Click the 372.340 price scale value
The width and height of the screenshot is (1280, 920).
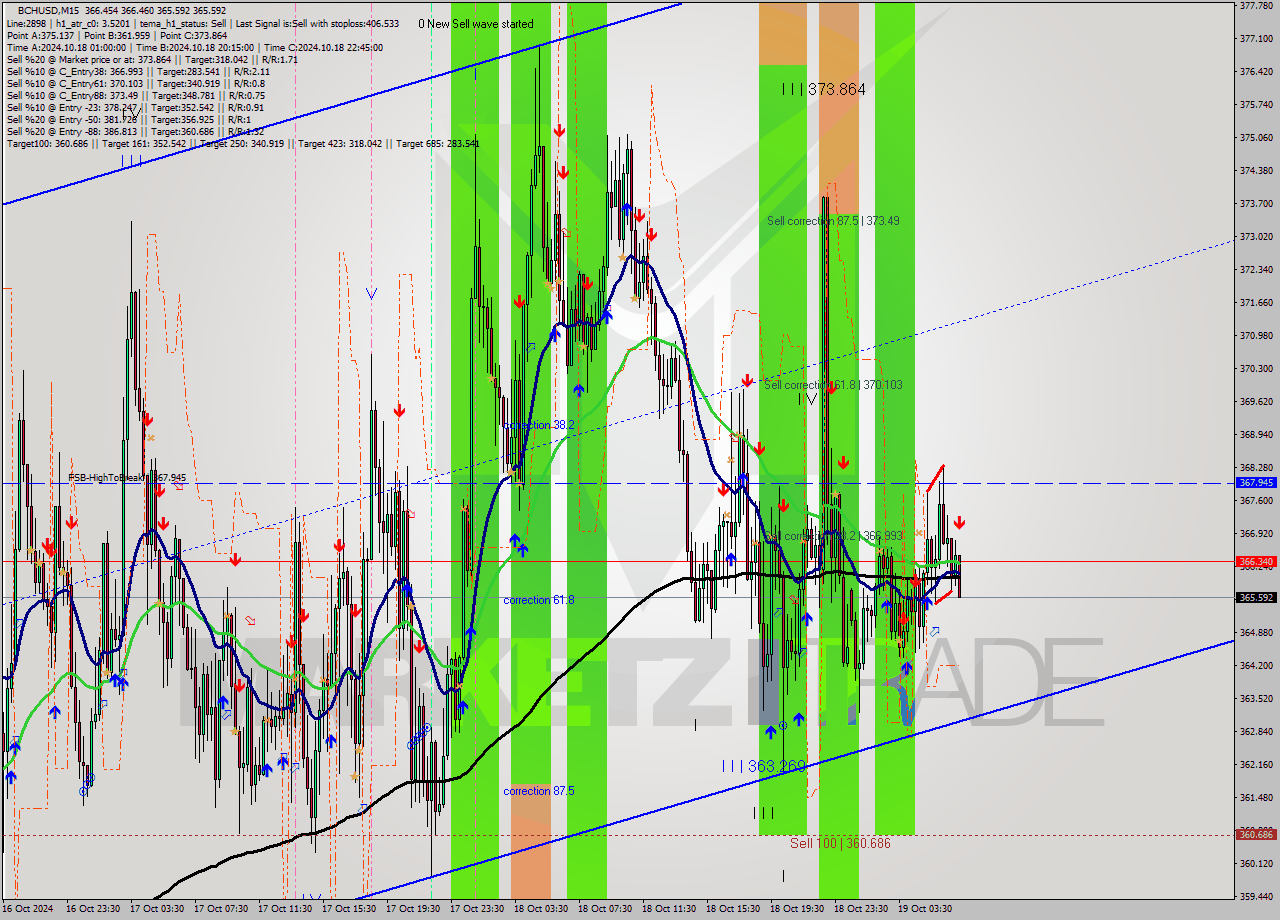click(1256, 269)
